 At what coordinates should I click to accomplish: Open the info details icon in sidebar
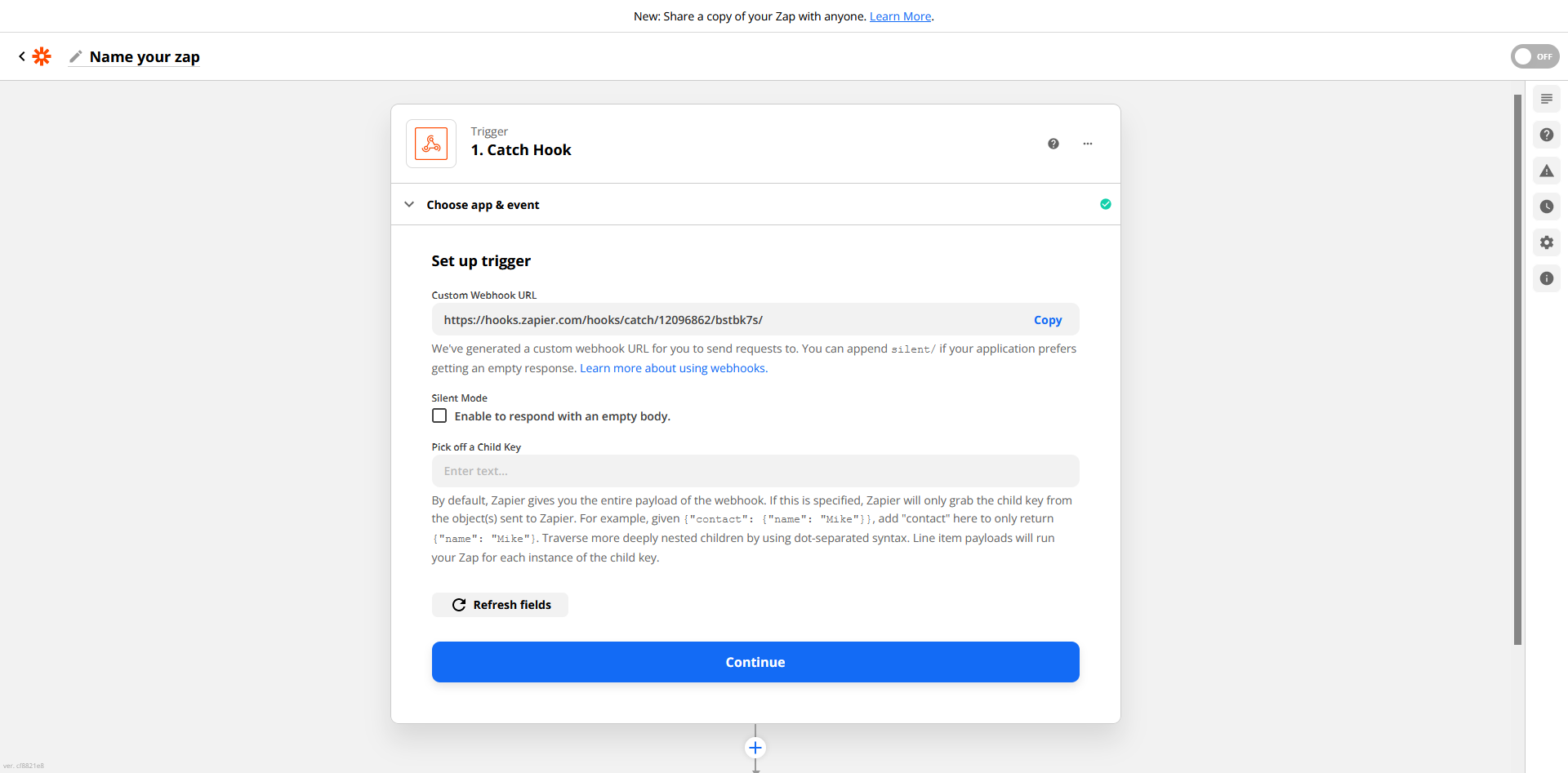pos(1547,278)
